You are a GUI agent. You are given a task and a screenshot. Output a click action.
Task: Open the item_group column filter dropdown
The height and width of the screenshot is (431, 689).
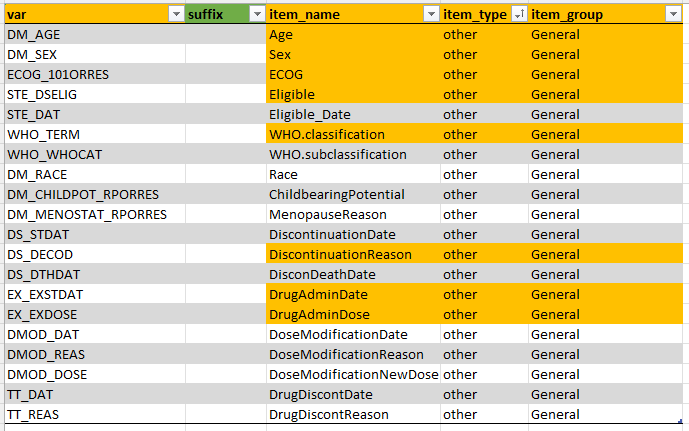pyautogui.click(x=673, y=14)
